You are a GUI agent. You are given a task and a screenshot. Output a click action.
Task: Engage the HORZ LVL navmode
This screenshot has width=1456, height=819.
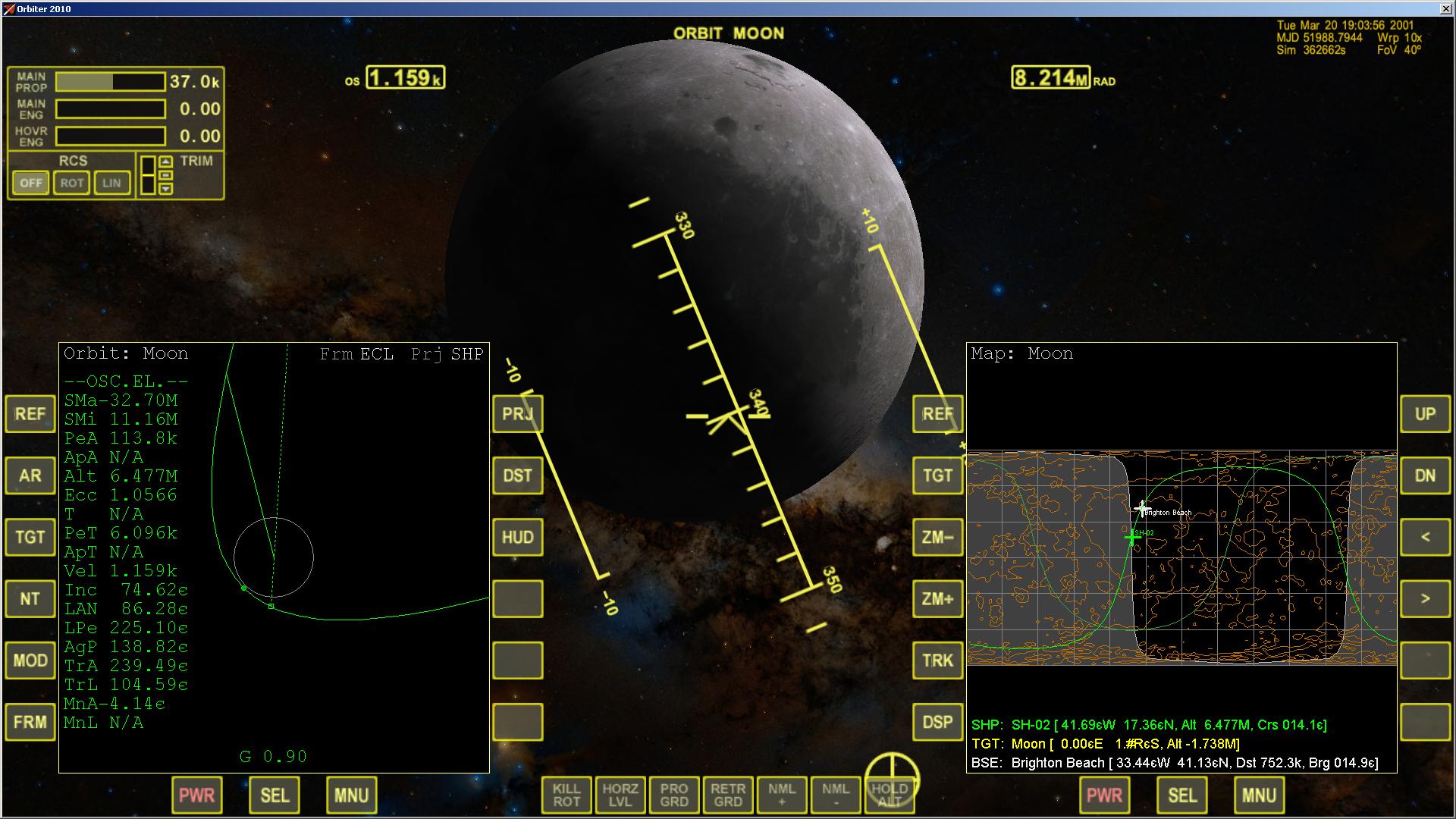pyautogui.click(x=620, y=795)
